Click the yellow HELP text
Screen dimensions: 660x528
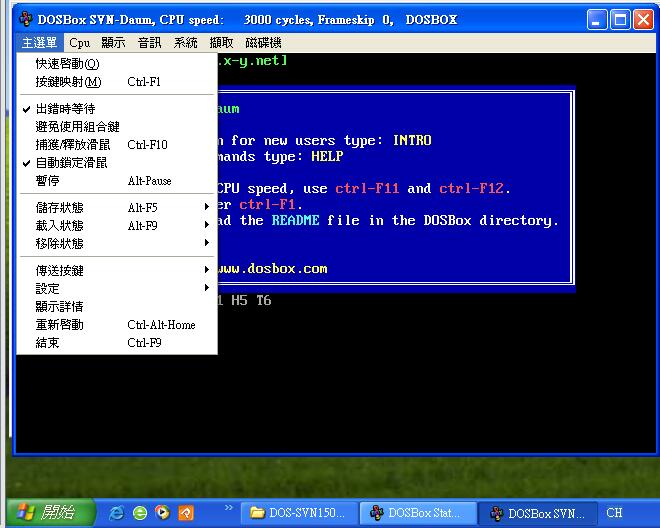[327, 156]
